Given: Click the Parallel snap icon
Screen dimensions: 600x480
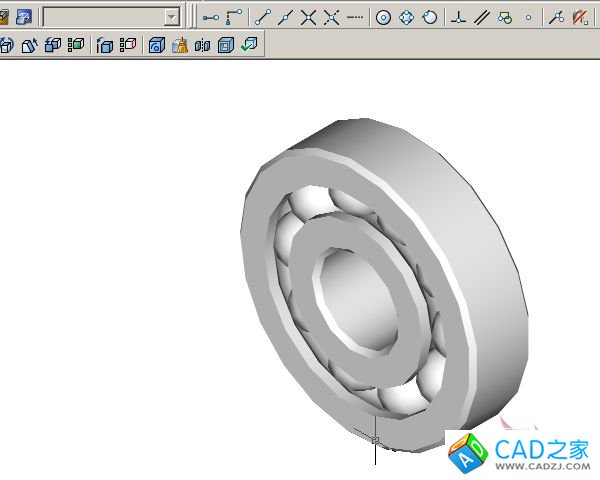Looking at the screenshot, I should (481, 17).
